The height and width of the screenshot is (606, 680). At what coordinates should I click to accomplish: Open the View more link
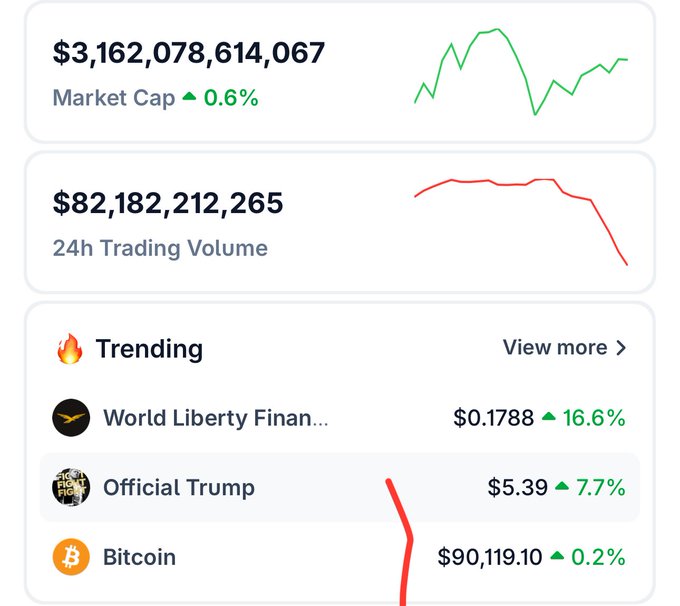pyautogui.click(x=555, y=348)
